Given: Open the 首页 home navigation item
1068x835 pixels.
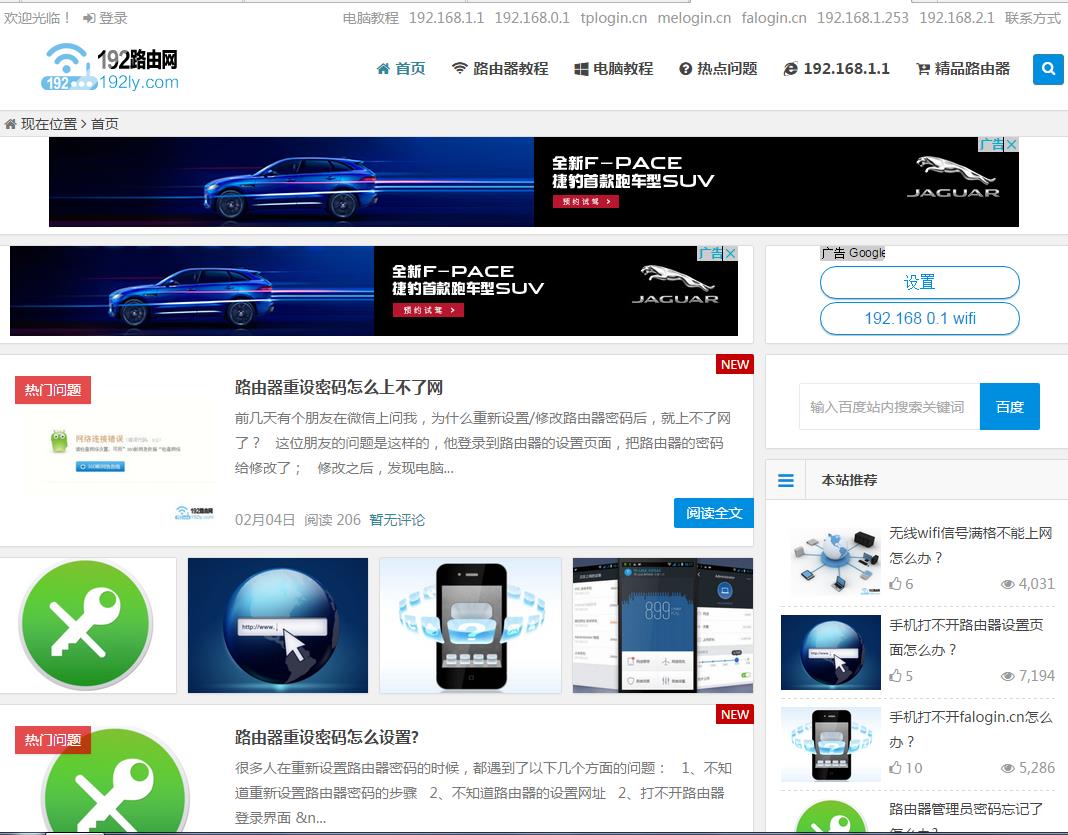Looking at the screenshot, I should 401,69.
